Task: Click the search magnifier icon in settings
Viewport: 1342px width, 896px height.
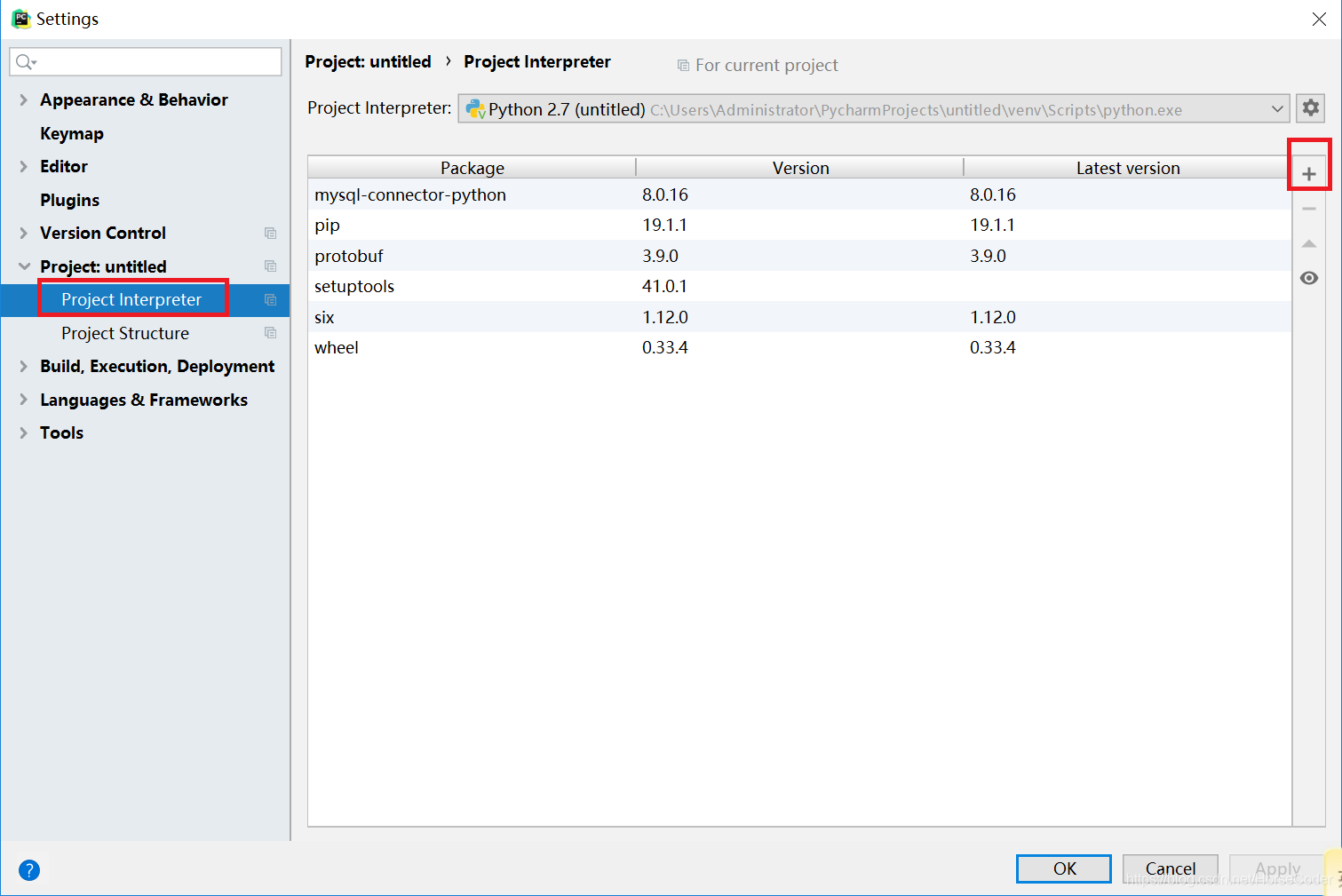Action: (26, 62)
